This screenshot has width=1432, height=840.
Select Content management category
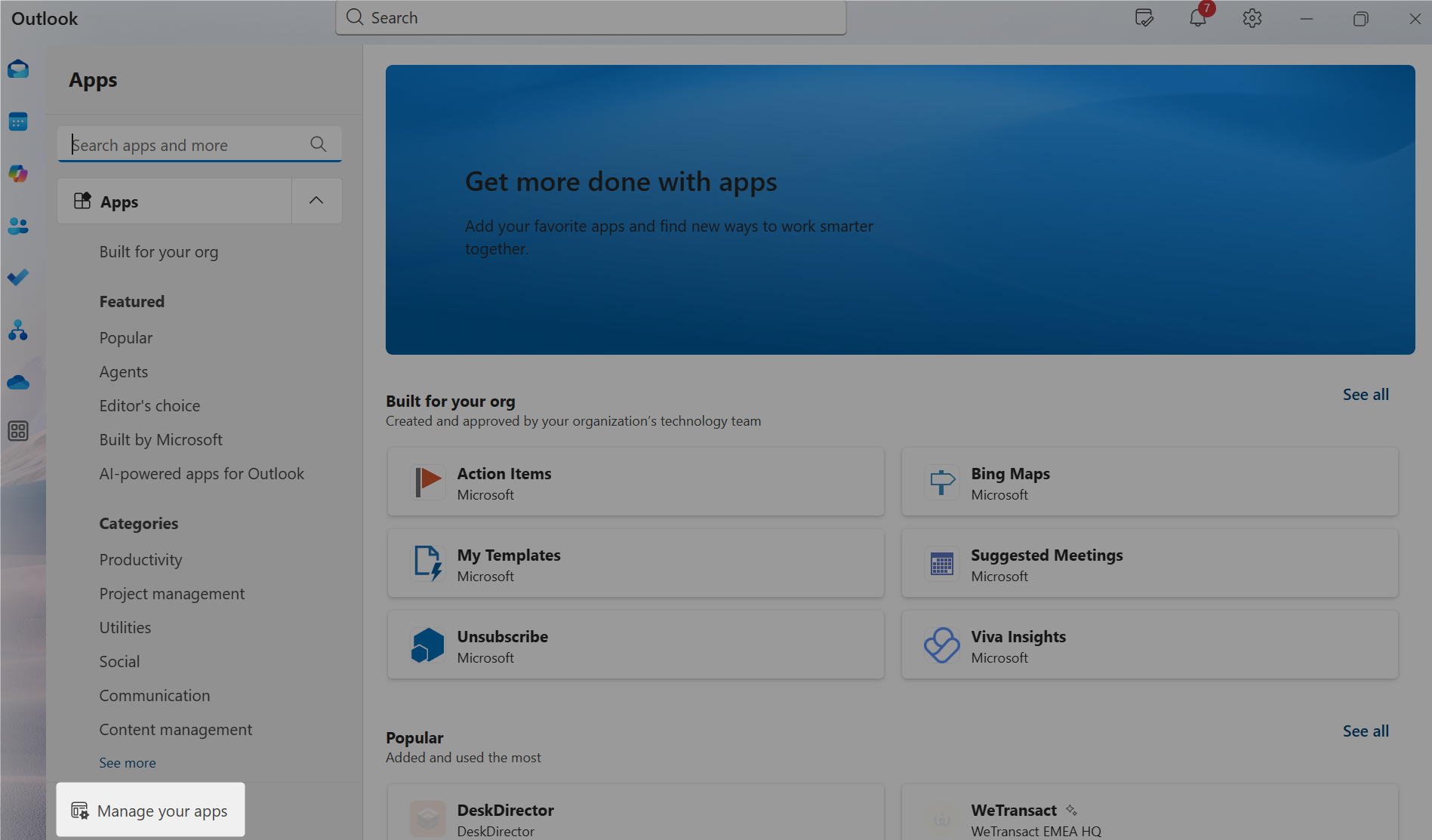point(176,730)
